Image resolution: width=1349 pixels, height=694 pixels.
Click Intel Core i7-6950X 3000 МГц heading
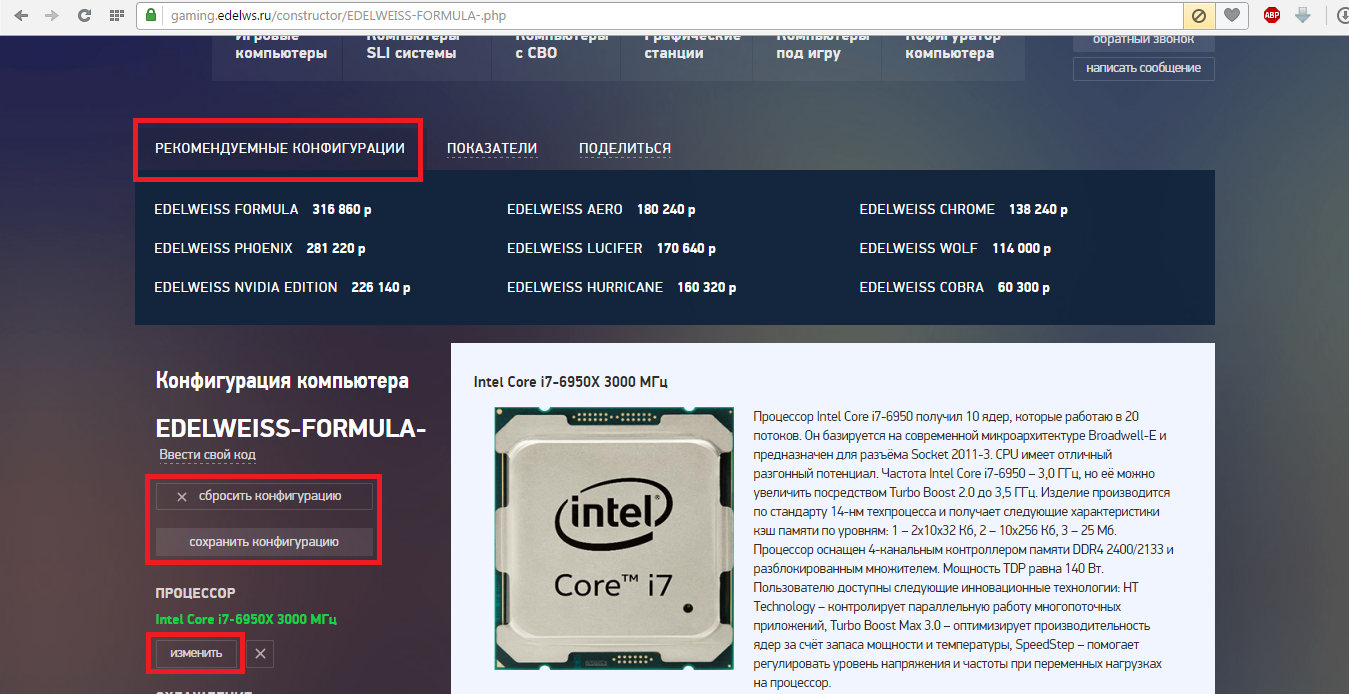(570, 382)
